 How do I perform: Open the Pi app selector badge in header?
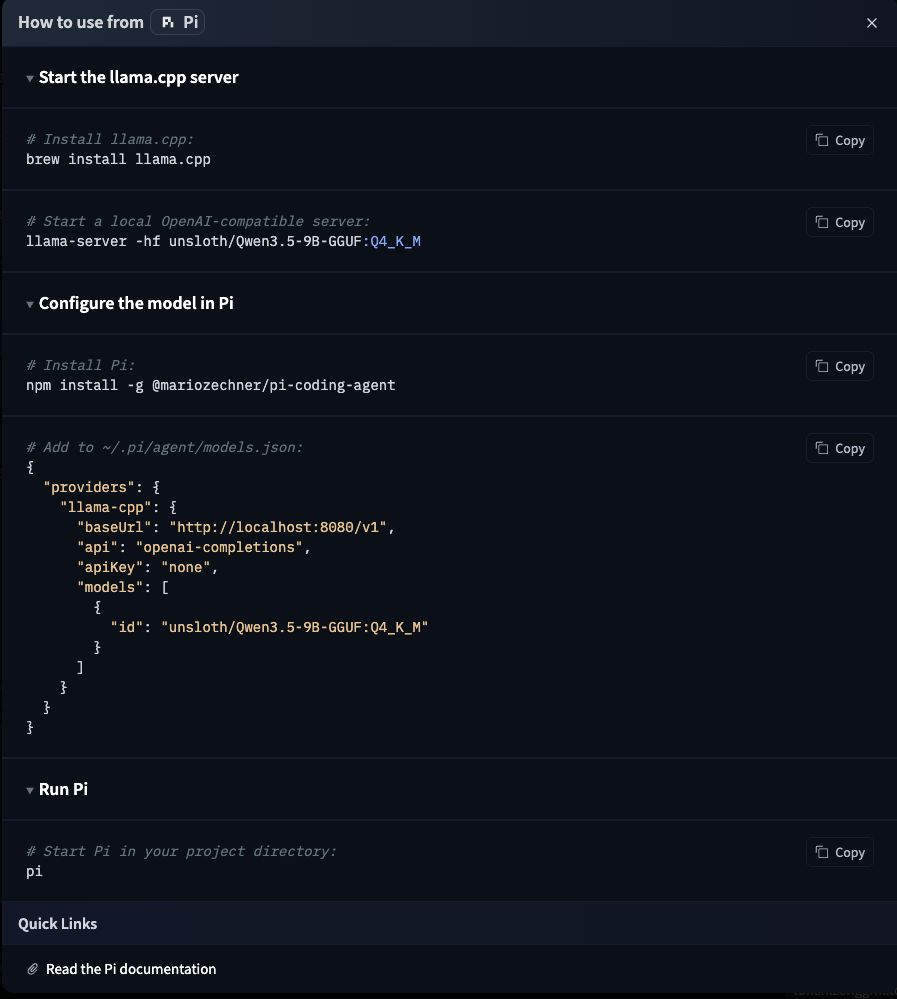coord(177,22)
